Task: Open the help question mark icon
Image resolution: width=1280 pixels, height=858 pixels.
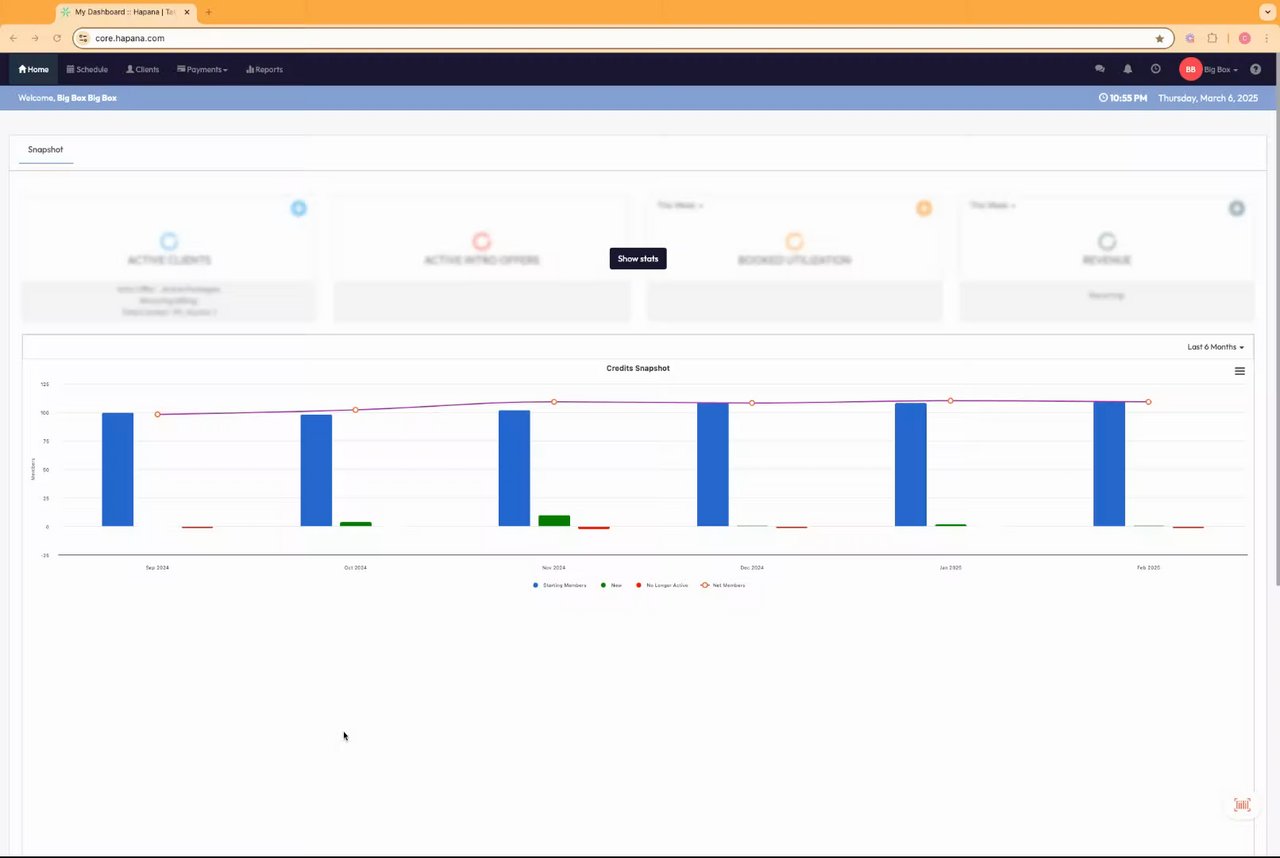Action: pos(1256,69)
